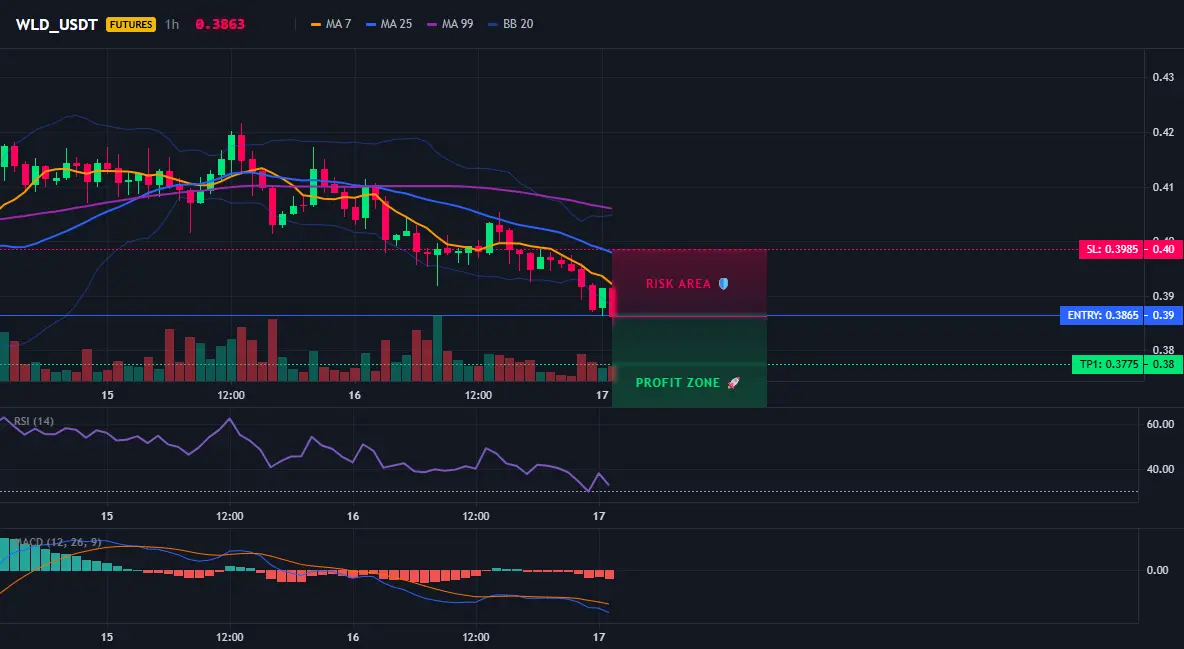1184x649 pixels.
Task: Click date 17 on main chart time axis
Action: (x=602, y=395)
